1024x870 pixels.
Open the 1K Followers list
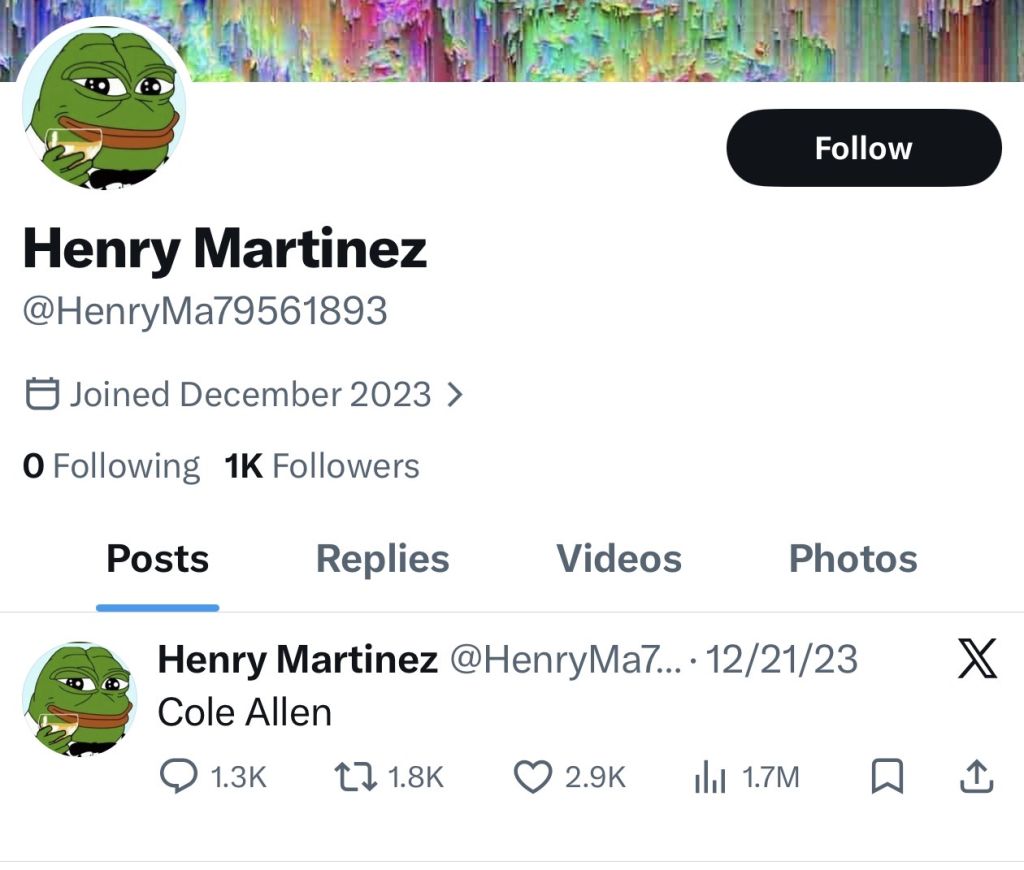[x=321, y=465]
